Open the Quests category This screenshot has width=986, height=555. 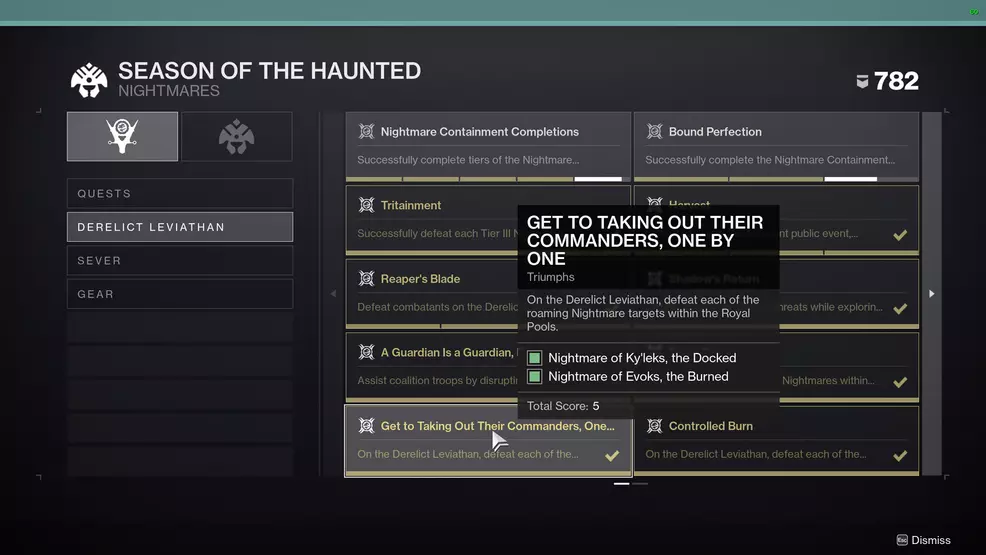tap(180, 193)
